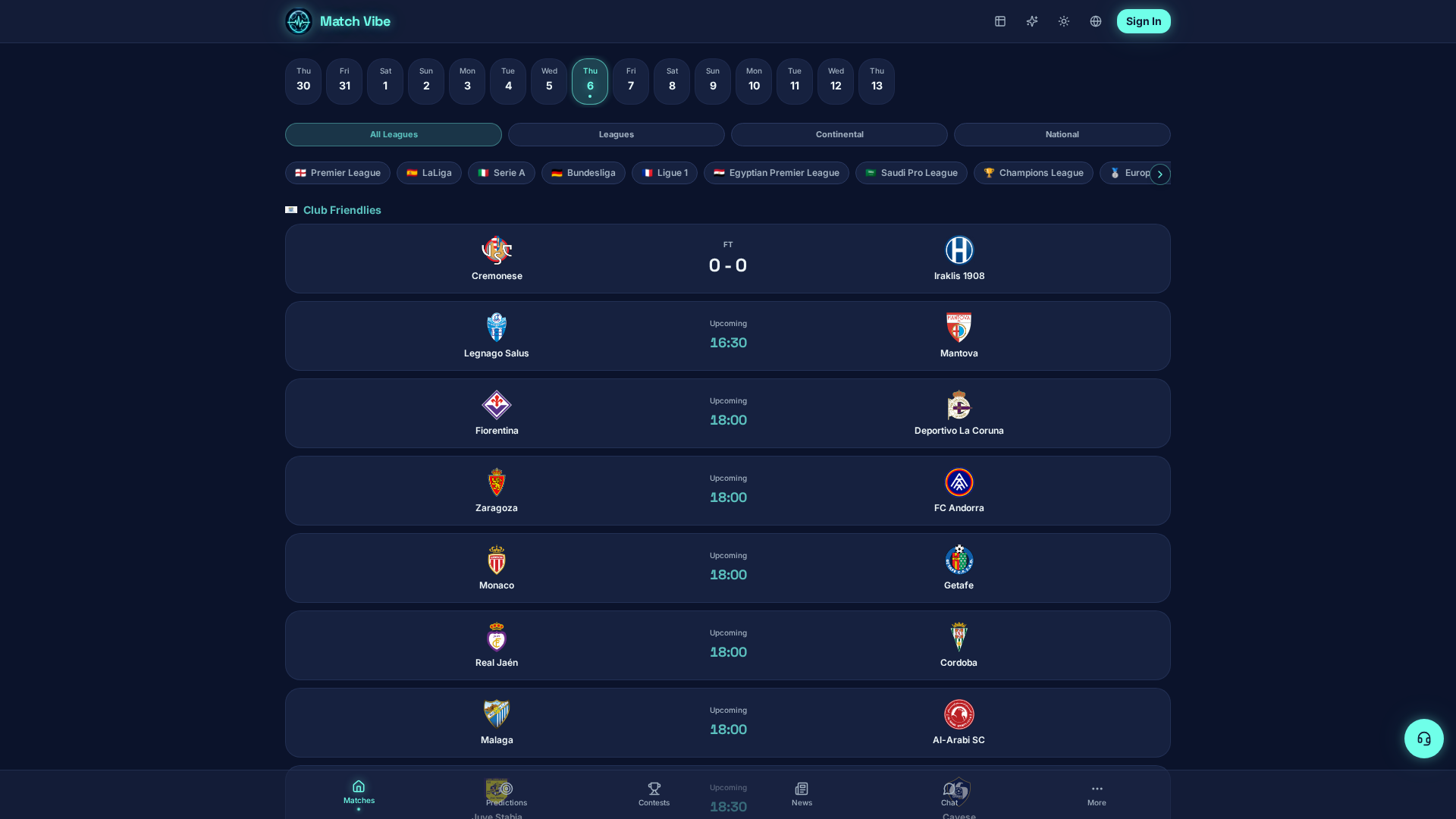
Task: Open the Club Friendlies heading link
Action: tap(342, 210)
